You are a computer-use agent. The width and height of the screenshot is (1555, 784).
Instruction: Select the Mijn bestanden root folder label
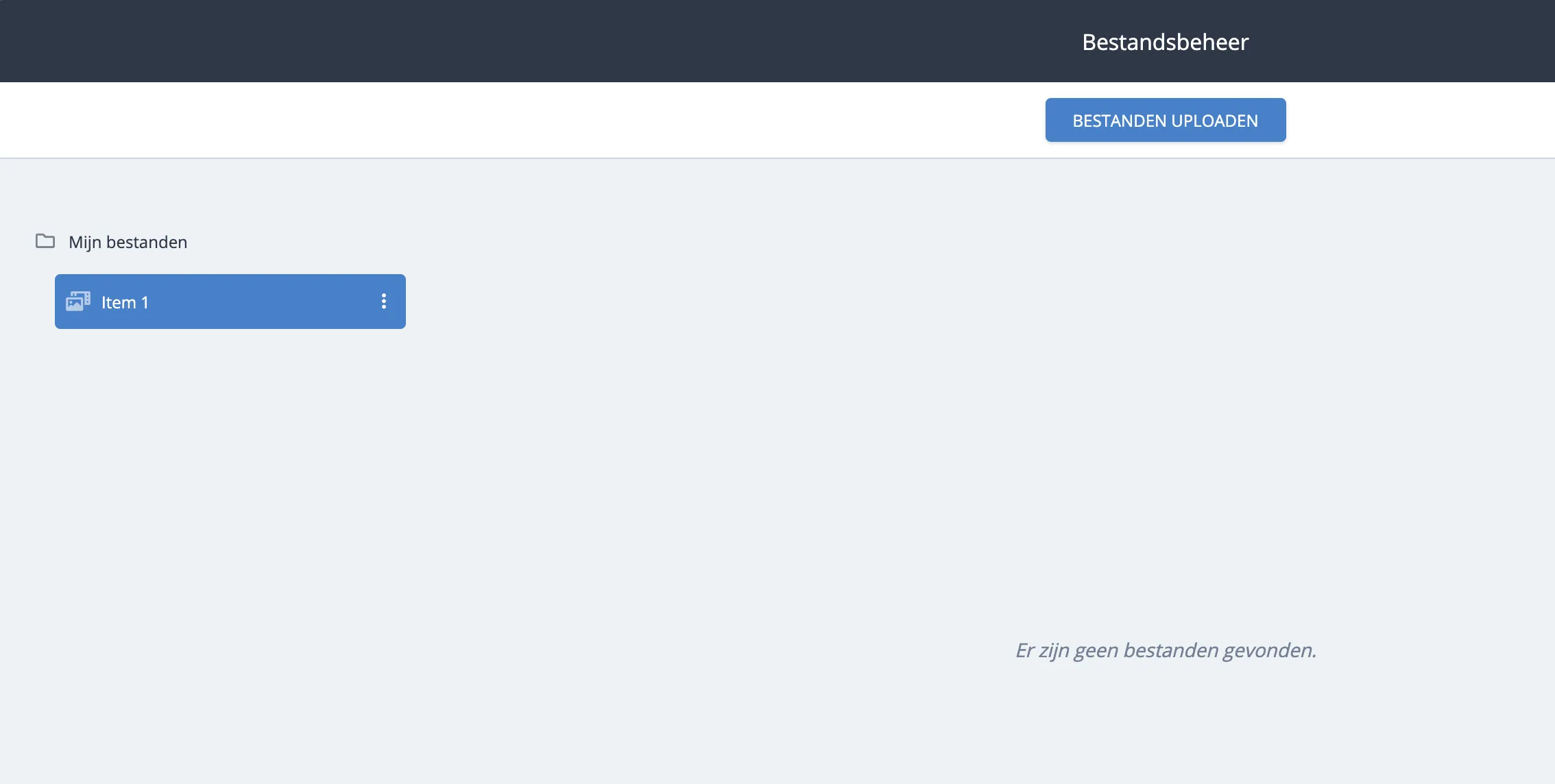tap(128, 242)
